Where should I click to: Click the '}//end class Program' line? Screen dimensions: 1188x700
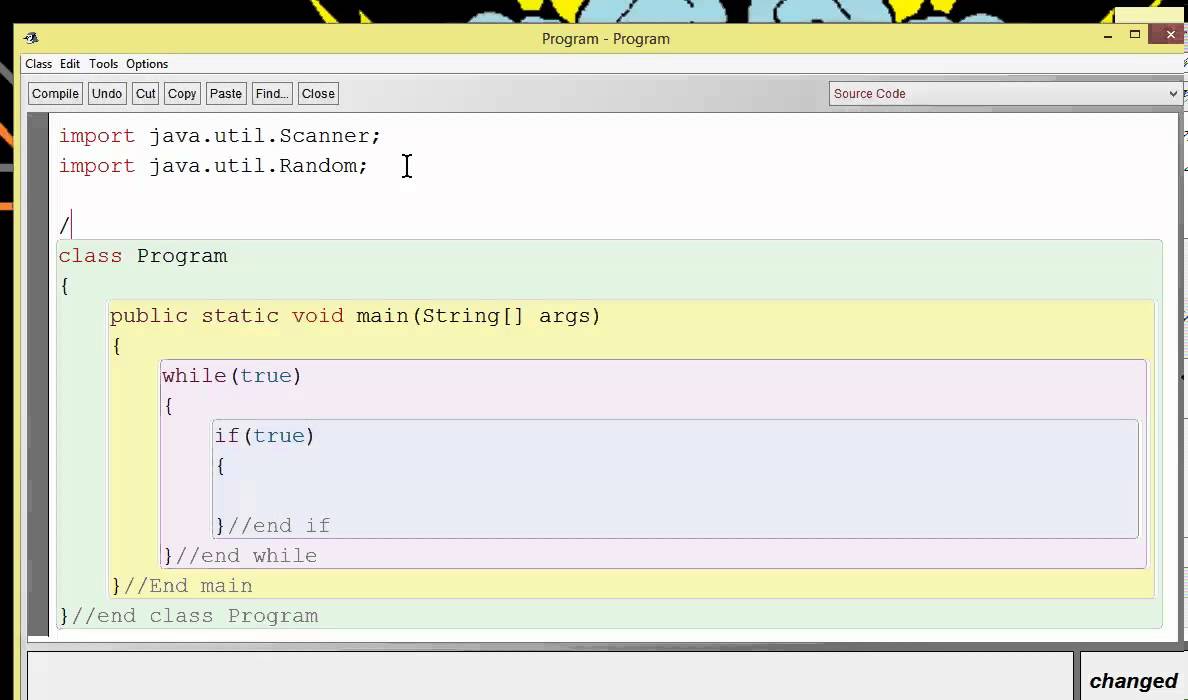(189, 616)
